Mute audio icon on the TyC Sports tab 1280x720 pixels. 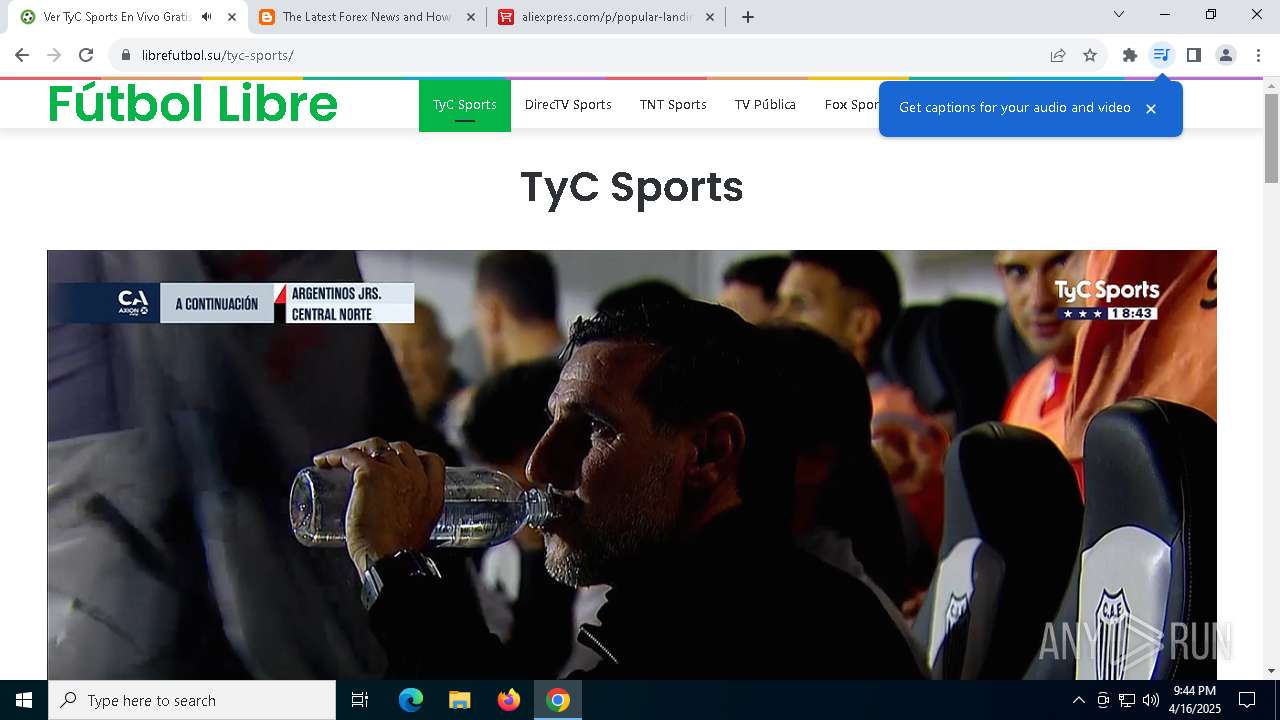click(x=206, y=17)
